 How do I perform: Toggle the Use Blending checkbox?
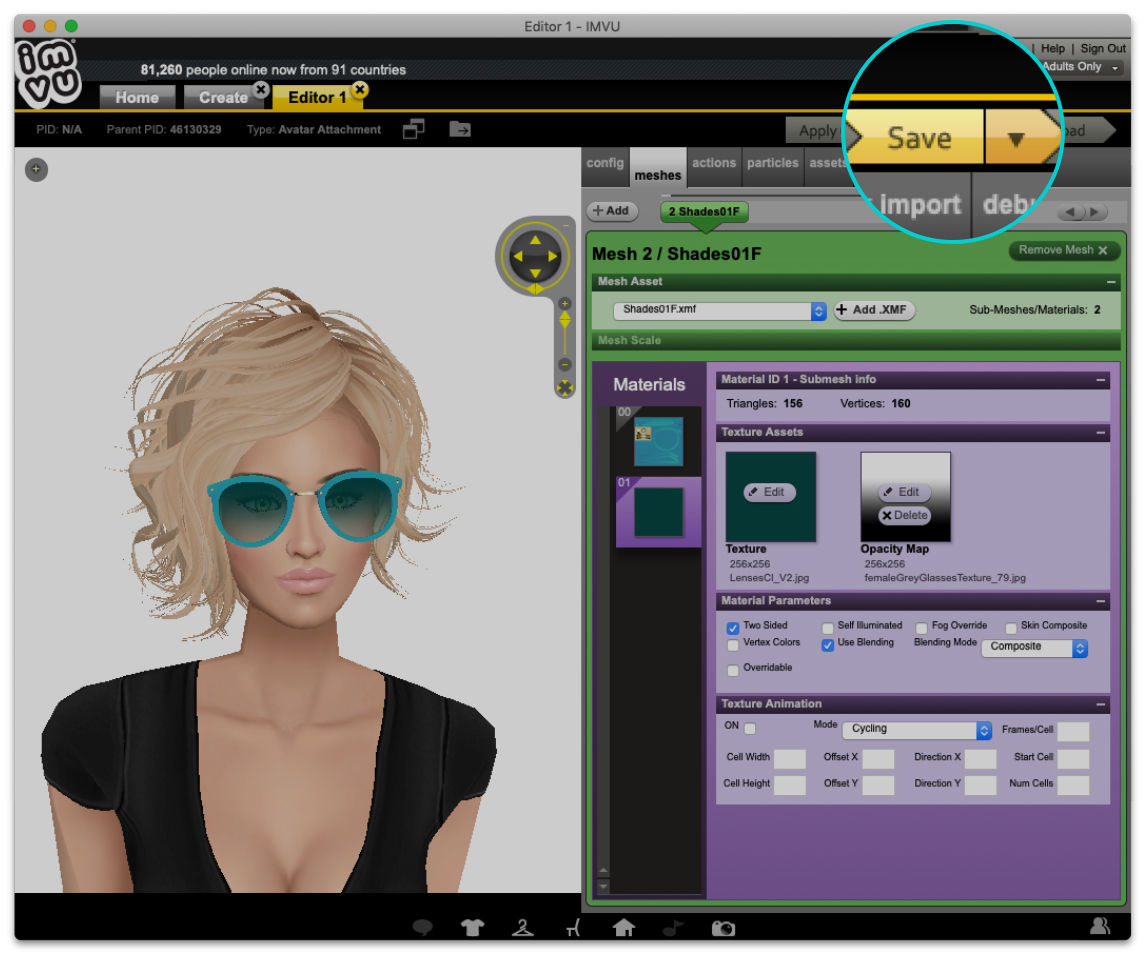[827, 644]
